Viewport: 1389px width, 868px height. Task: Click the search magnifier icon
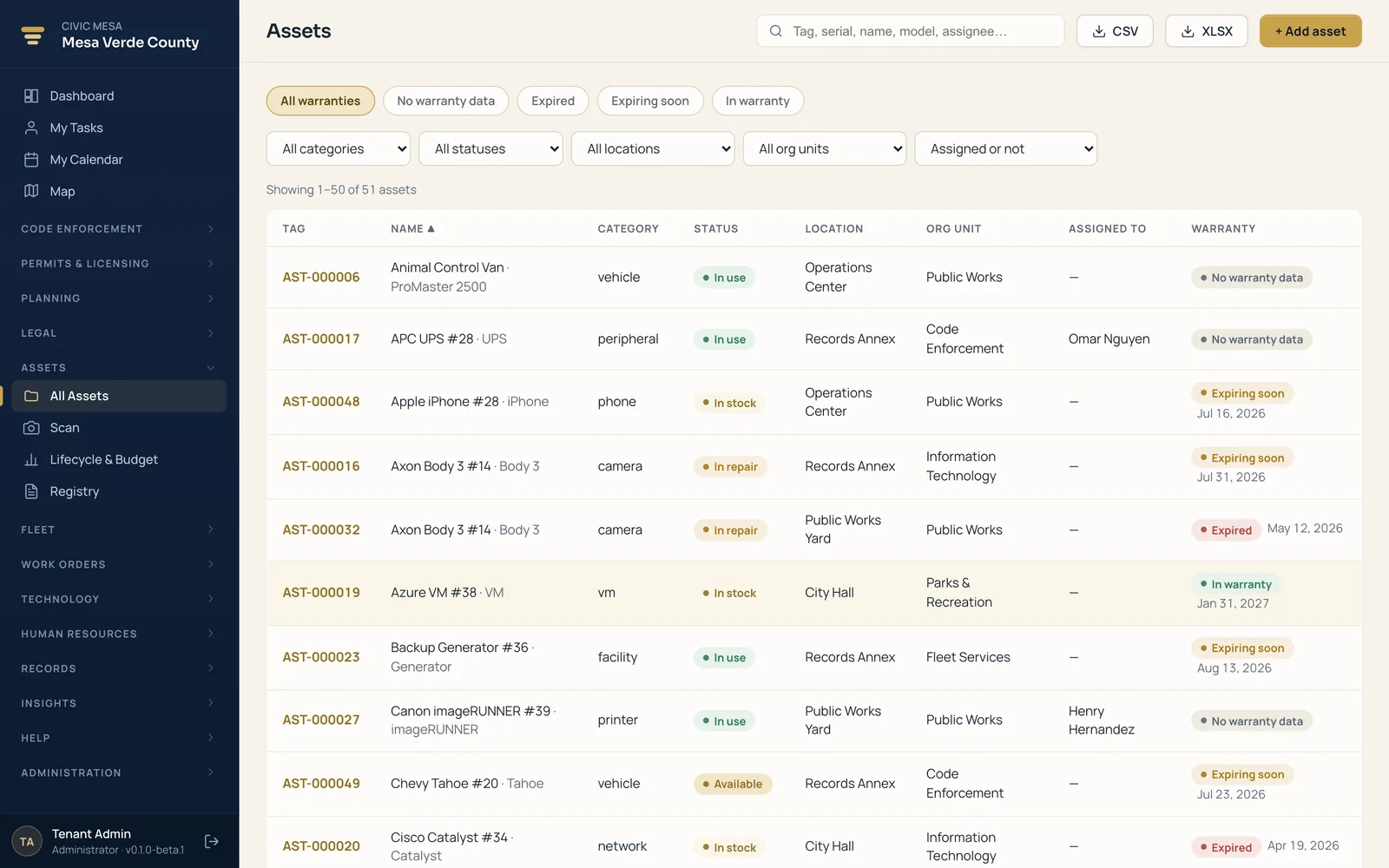tap(775, 31)
